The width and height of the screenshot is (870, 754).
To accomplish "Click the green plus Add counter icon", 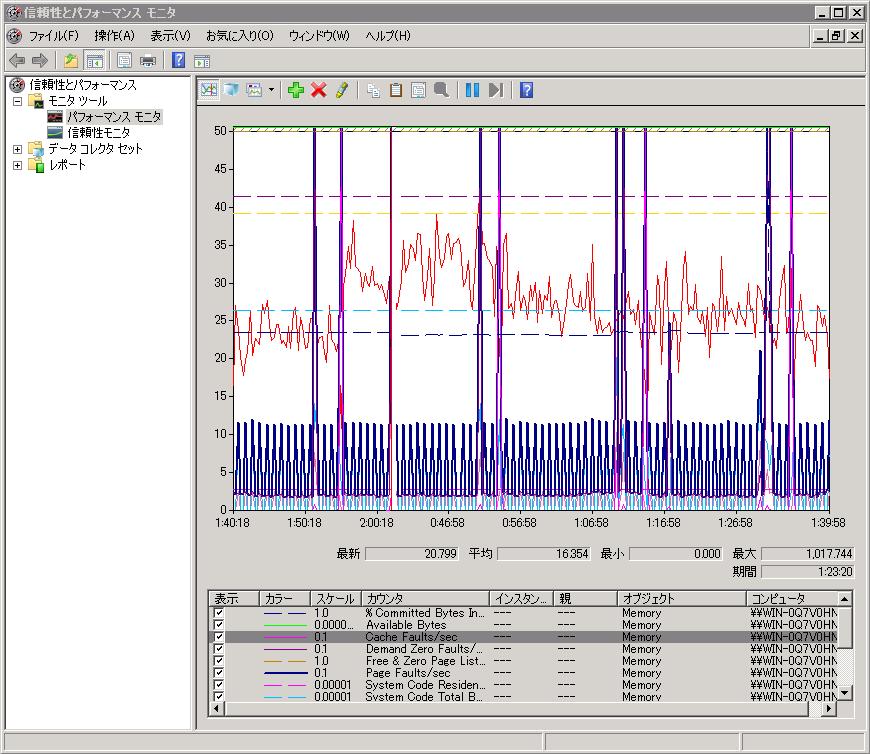I will click(295, 90).
